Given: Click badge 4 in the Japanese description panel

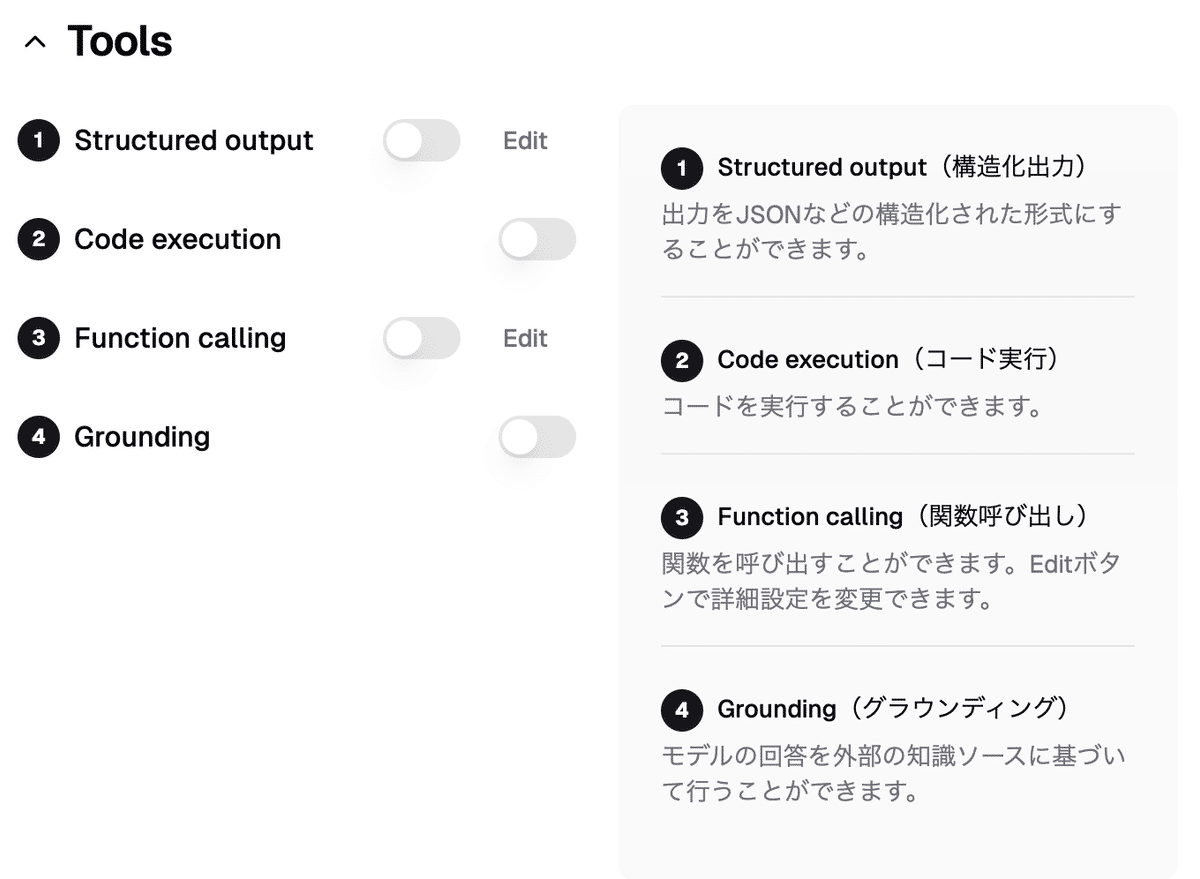Looking at the screenshot, I should coord(682,710).
